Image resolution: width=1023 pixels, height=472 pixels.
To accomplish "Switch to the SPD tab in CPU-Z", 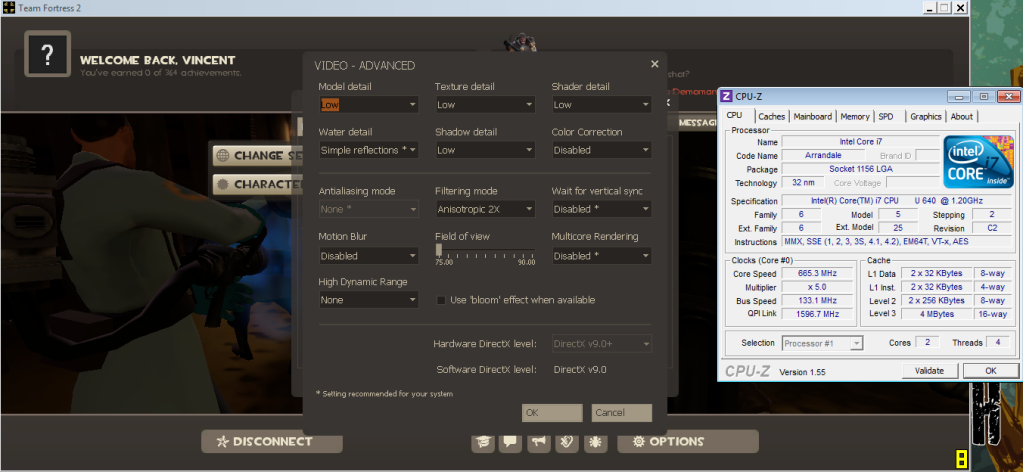I will [886, 117].
